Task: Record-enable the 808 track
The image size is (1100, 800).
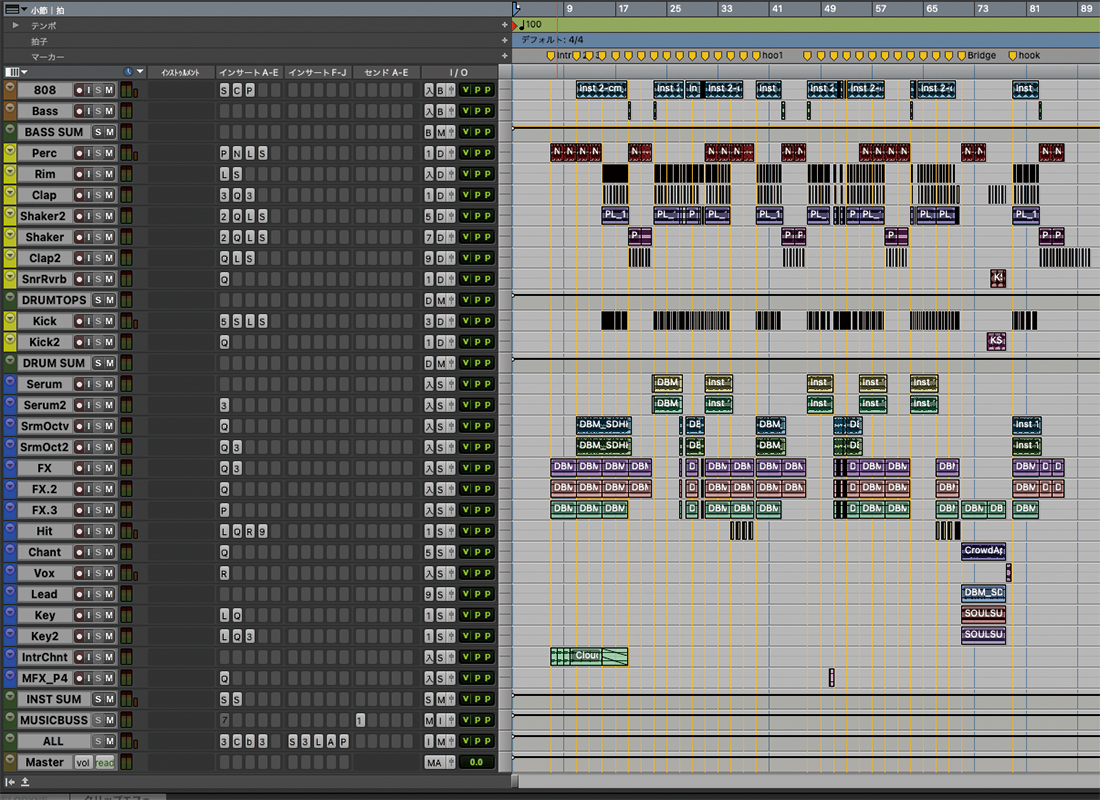Action: point(79,90)
